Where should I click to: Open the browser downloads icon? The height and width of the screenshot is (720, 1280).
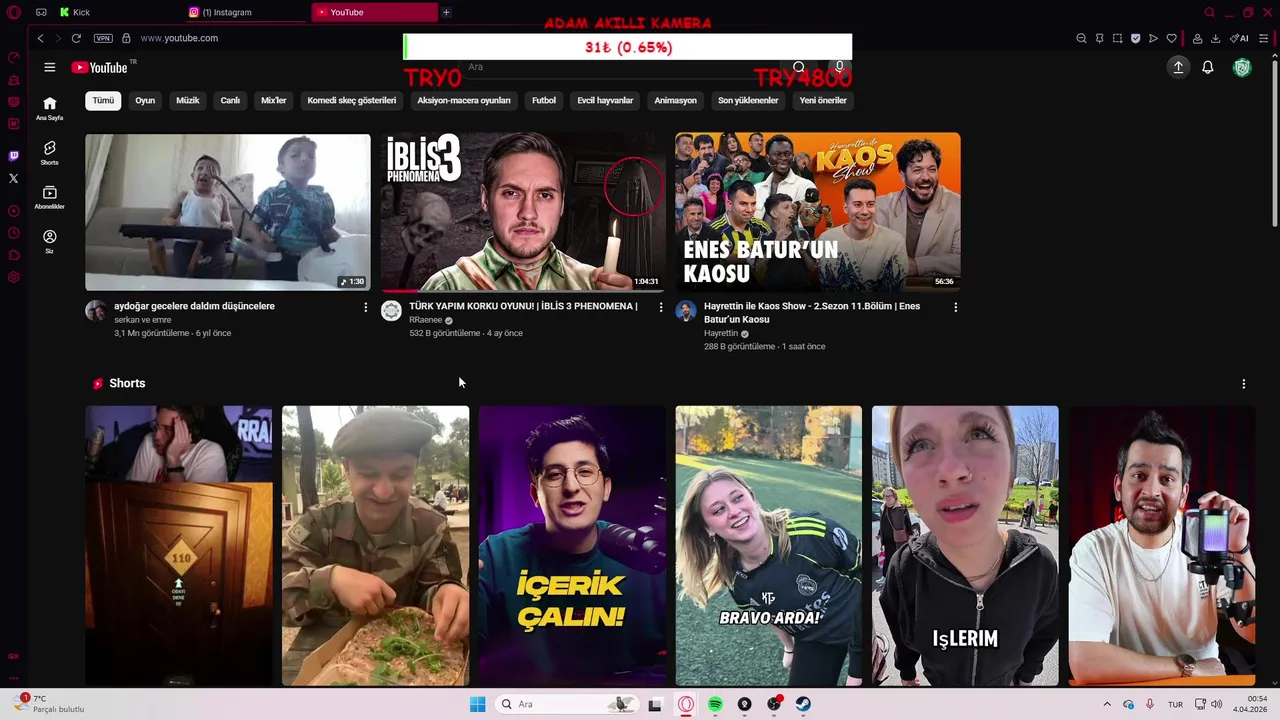[x=1215, y=38]
